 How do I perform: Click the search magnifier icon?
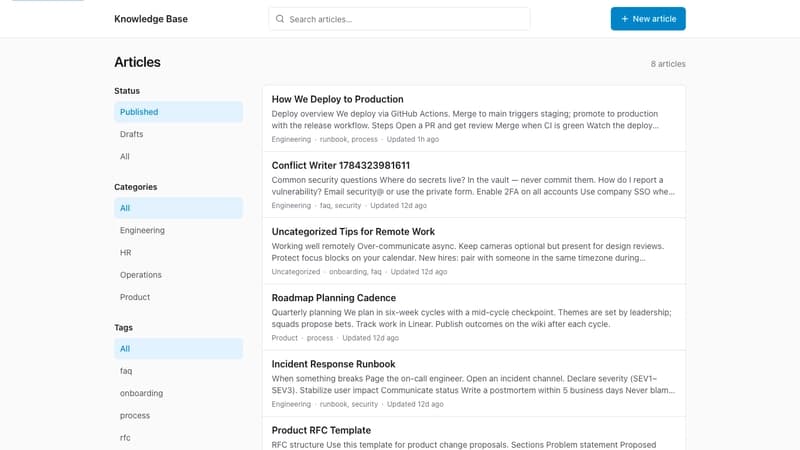(280, 19)
